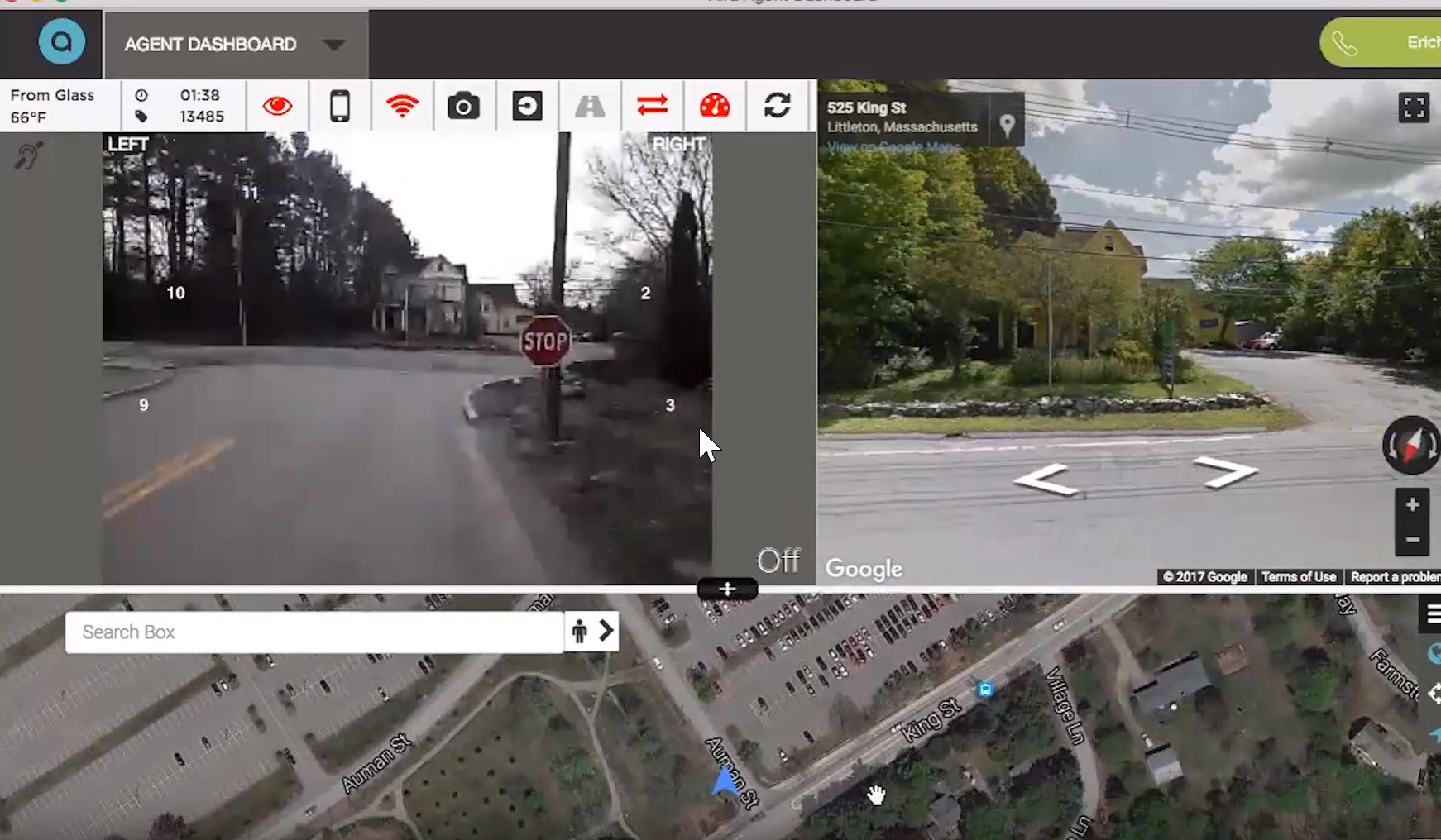Click the refresh sync arrows icon

[777, 106]
